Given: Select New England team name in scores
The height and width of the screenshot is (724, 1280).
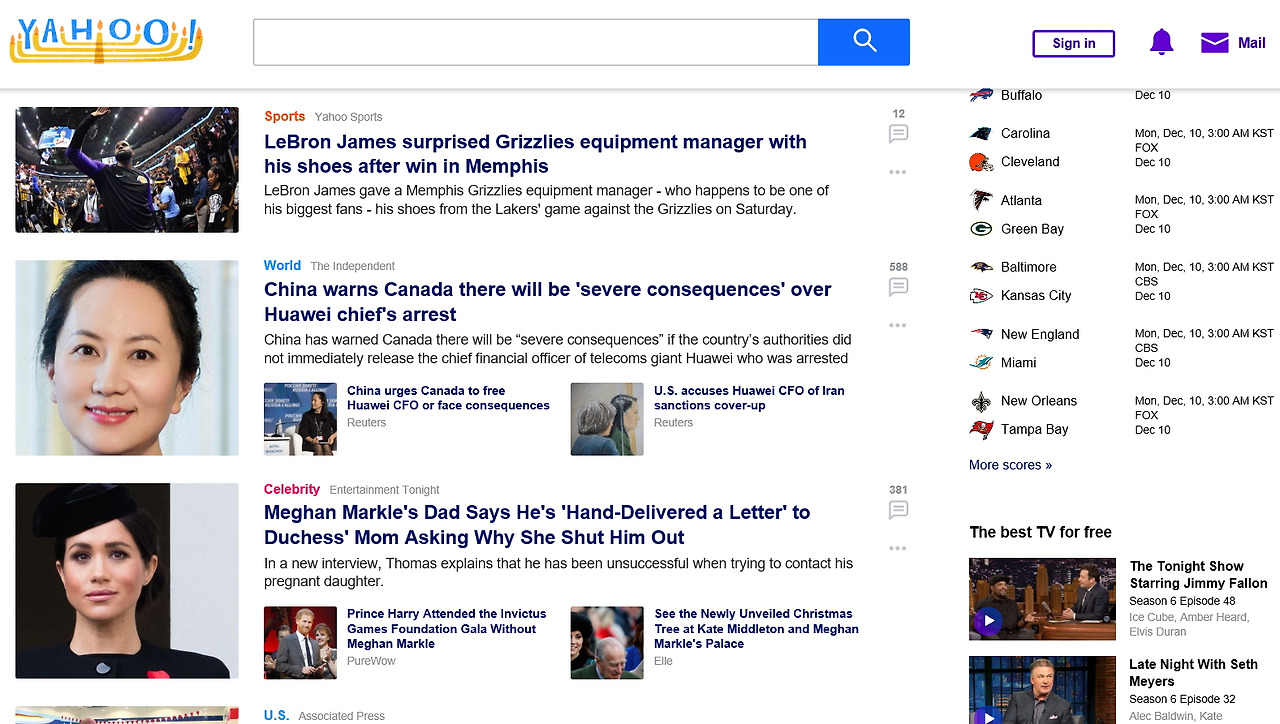Looking at the screenshot, I should 1040,334.
